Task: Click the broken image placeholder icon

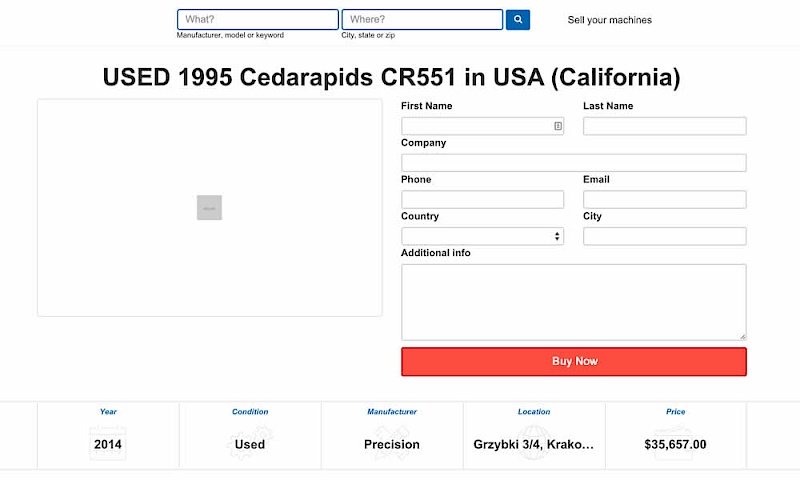Action: [209, 207]
